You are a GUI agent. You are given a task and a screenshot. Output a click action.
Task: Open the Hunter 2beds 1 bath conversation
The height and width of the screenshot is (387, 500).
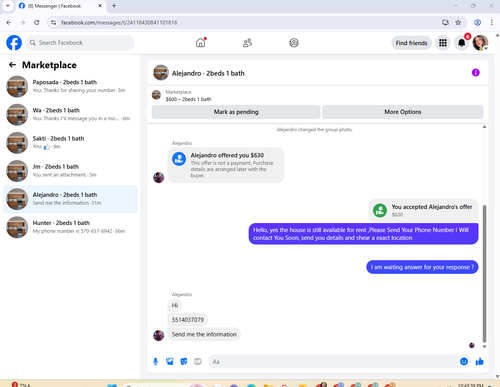click(x=70, y=227)
